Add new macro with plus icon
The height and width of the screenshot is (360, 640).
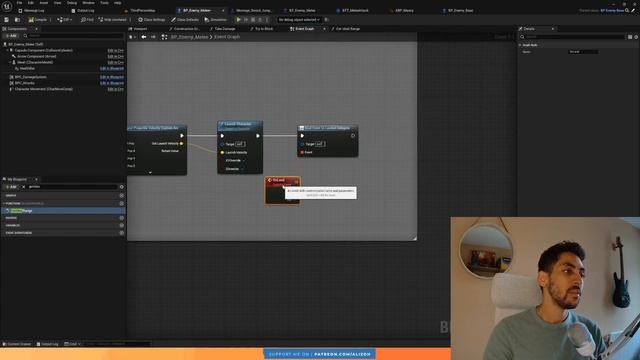pyautogui.click(x=122, y=218)
